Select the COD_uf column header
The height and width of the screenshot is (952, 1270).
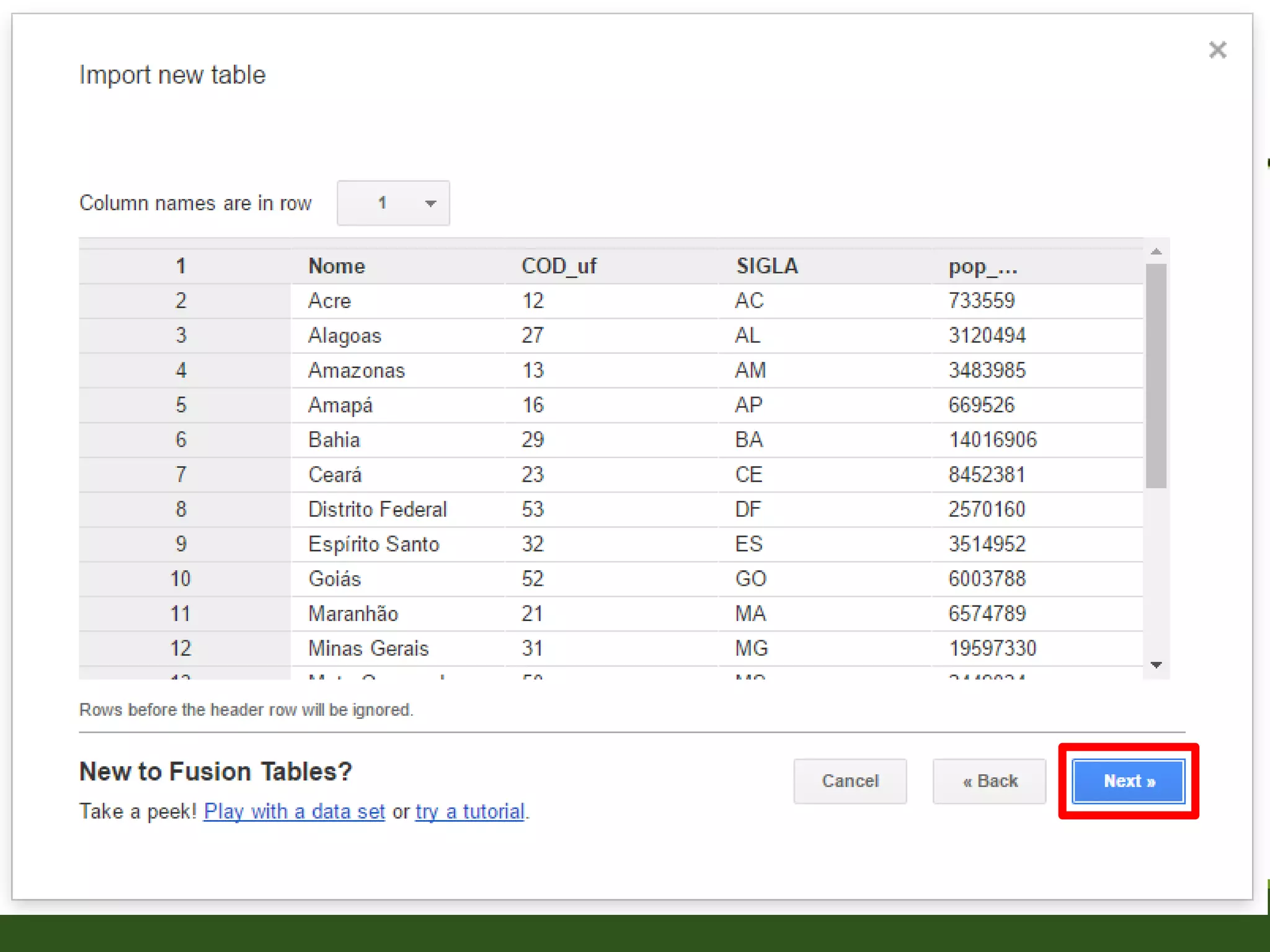[559, 266]
